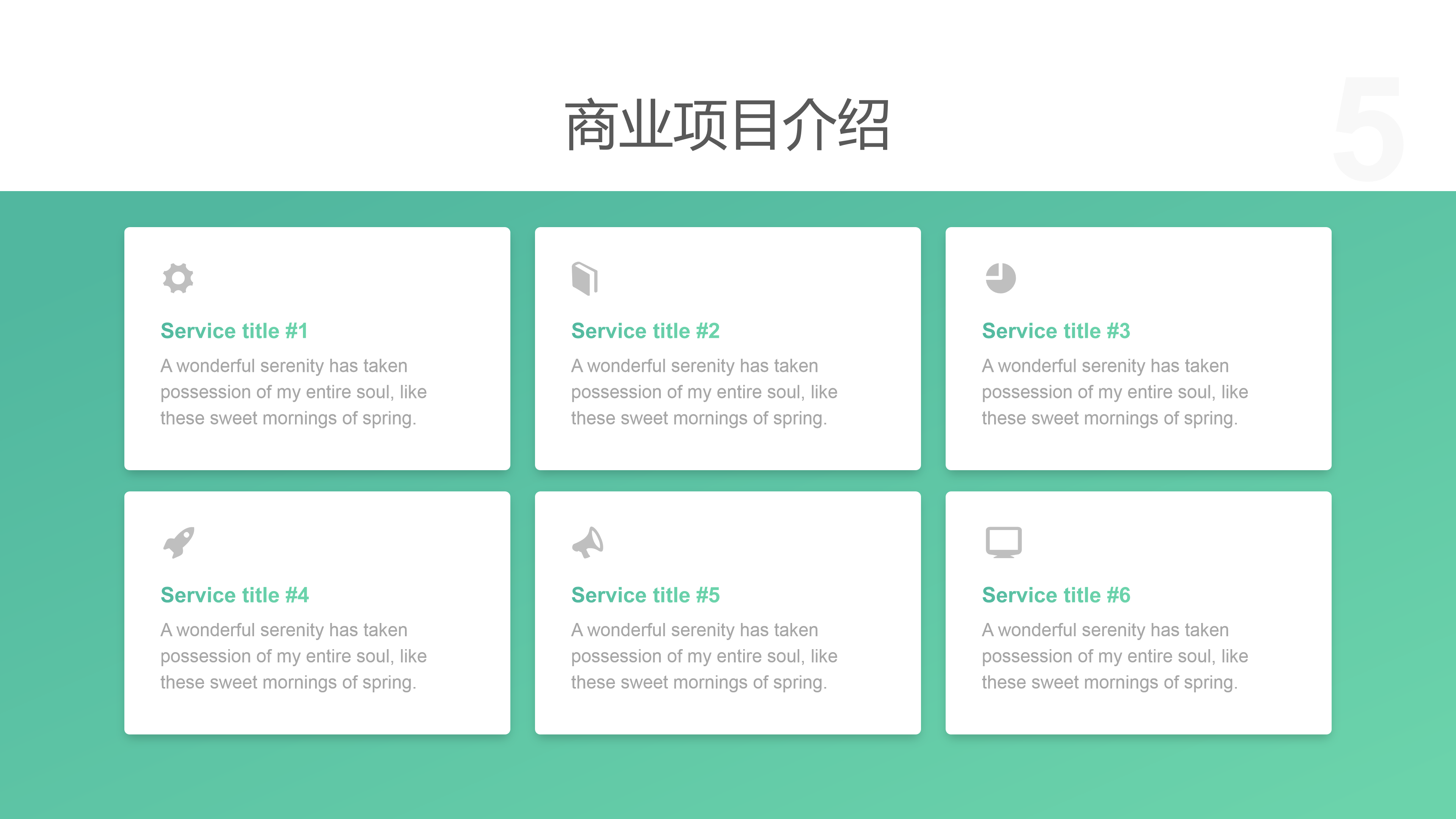The width and height of the screenshot is (1456, 819).
Task: Click the Service title #6 heading
Action: coord(1055,595)
